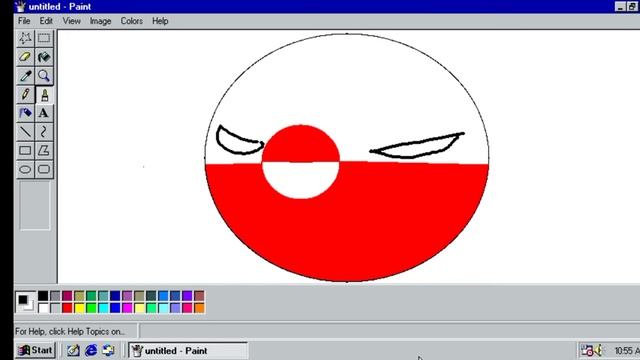Screen dimensions: 640x360
Task: Choose the Rectangle shape tool
Action: [x=25, y=151]
